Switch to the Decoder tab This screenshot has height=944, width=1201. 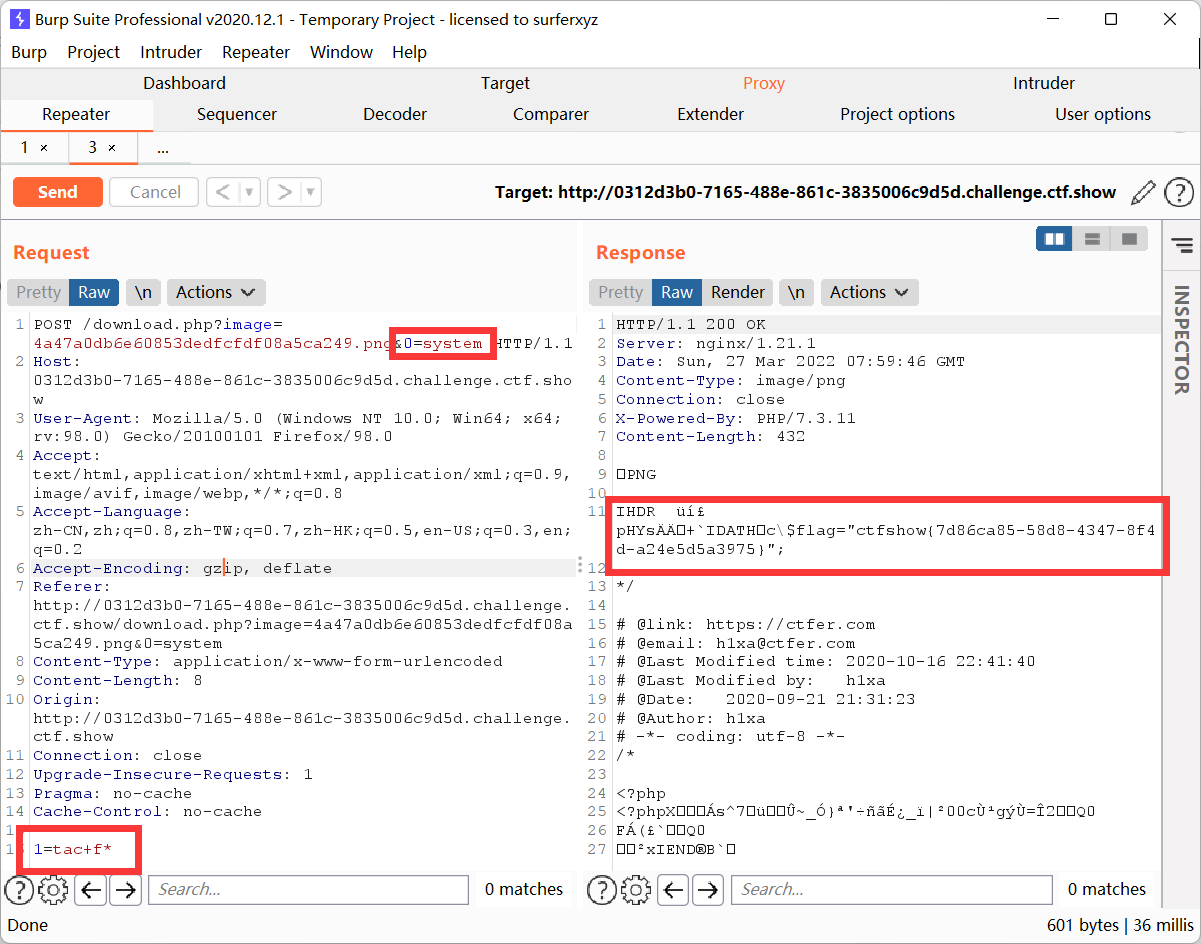pyautogui.click(x=395, y=114)
